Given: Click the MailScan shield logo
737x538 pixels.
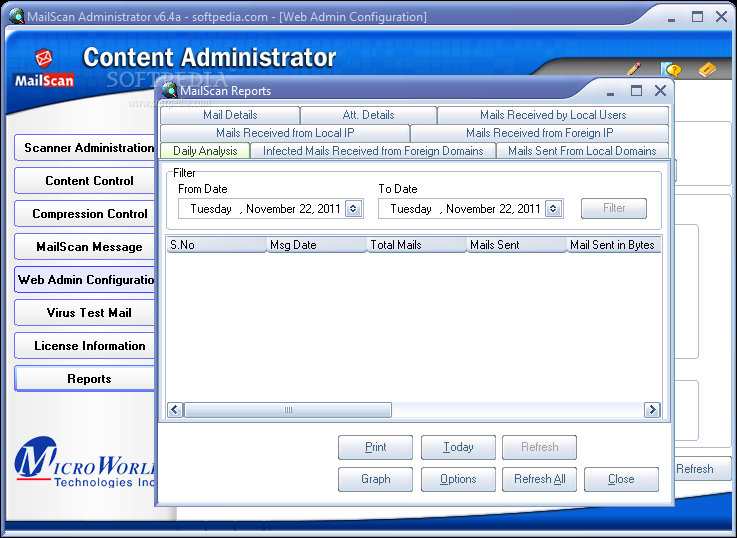Looking at the screenshot, I should [x=44, y=58].
